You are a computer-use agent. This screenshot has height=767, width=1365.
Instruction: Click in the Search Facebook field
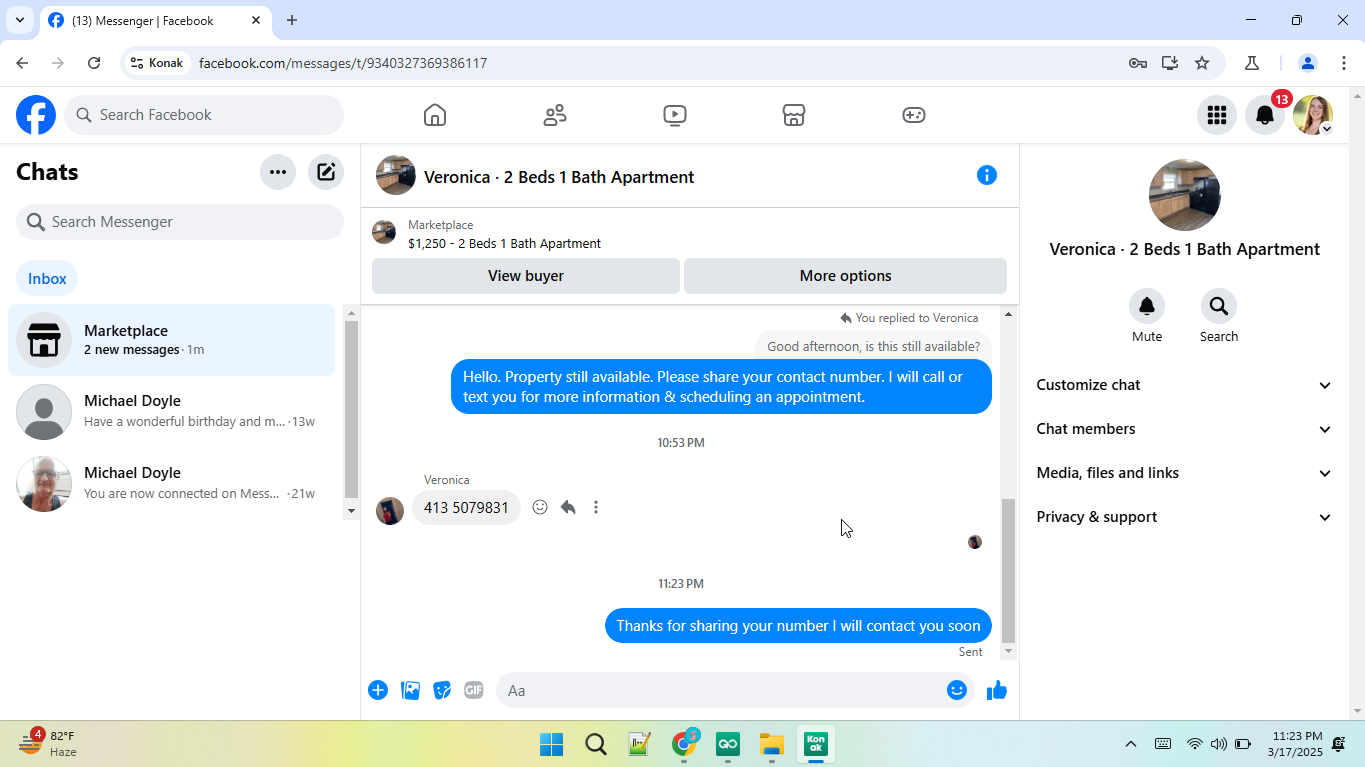[x=204, y=115]
